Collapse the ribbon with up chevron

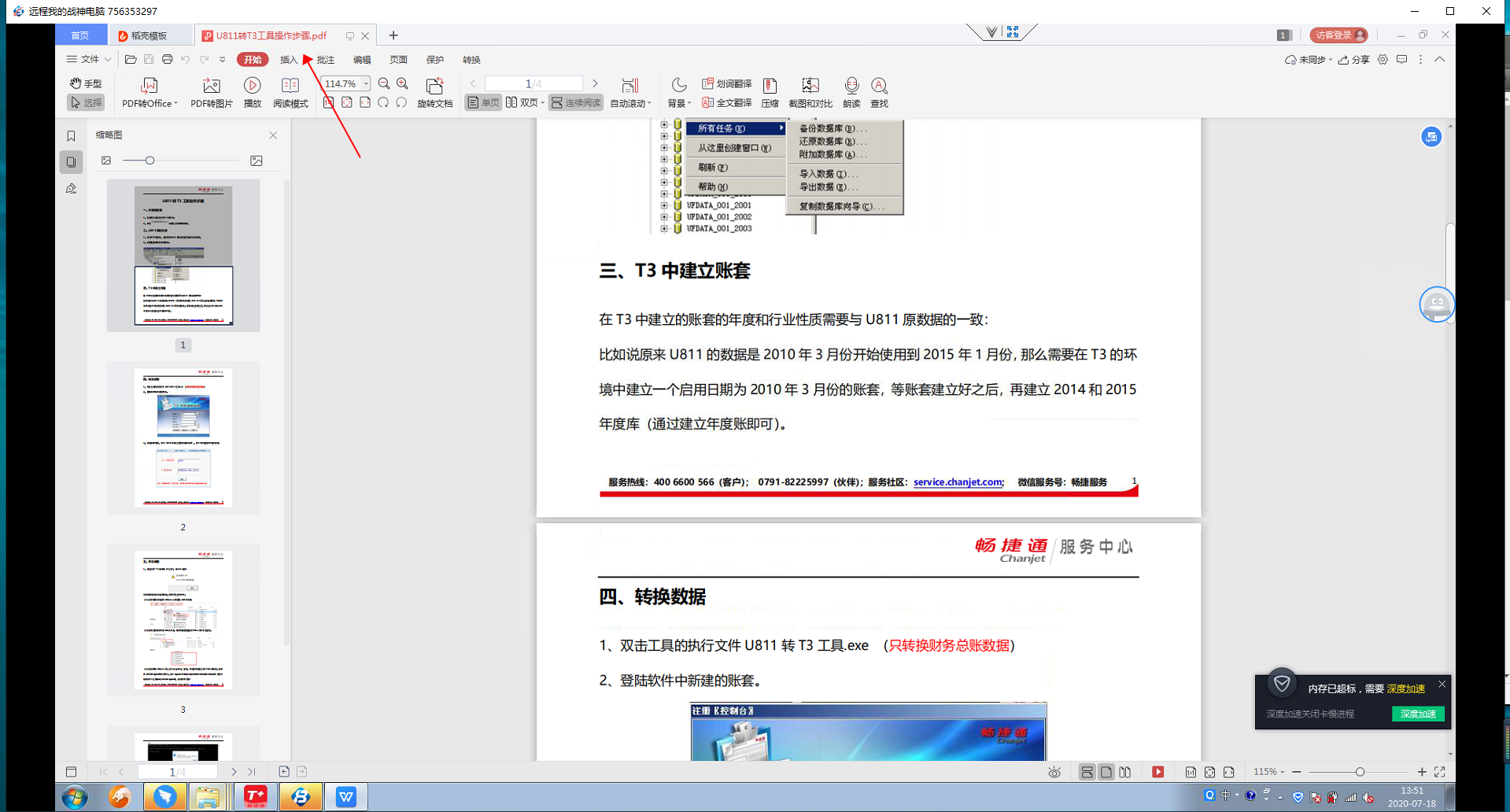pyautogui.click(x=1439, y=59)
